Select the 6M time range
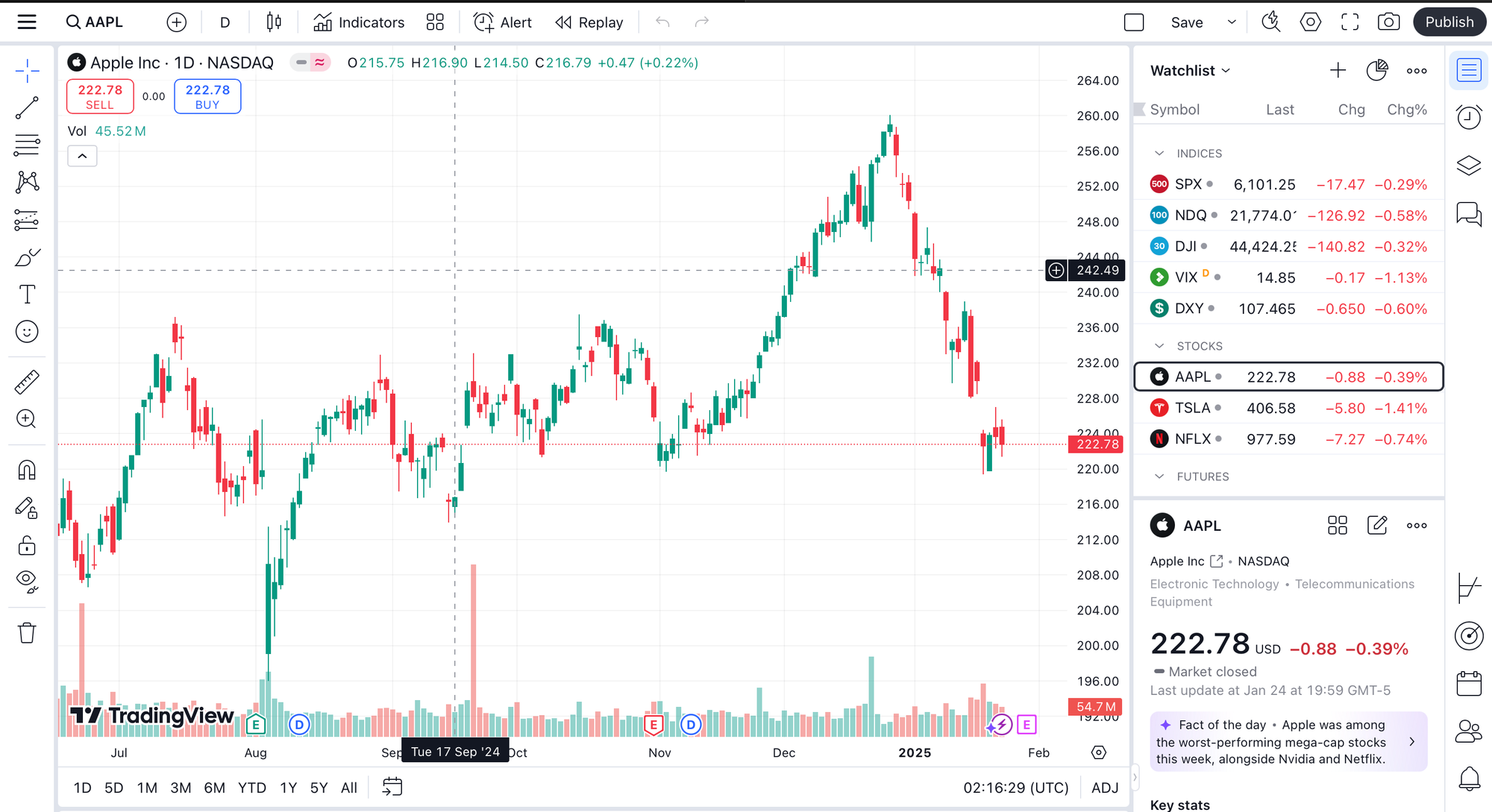Screen dimensions: 1492x812 (214, 788)
